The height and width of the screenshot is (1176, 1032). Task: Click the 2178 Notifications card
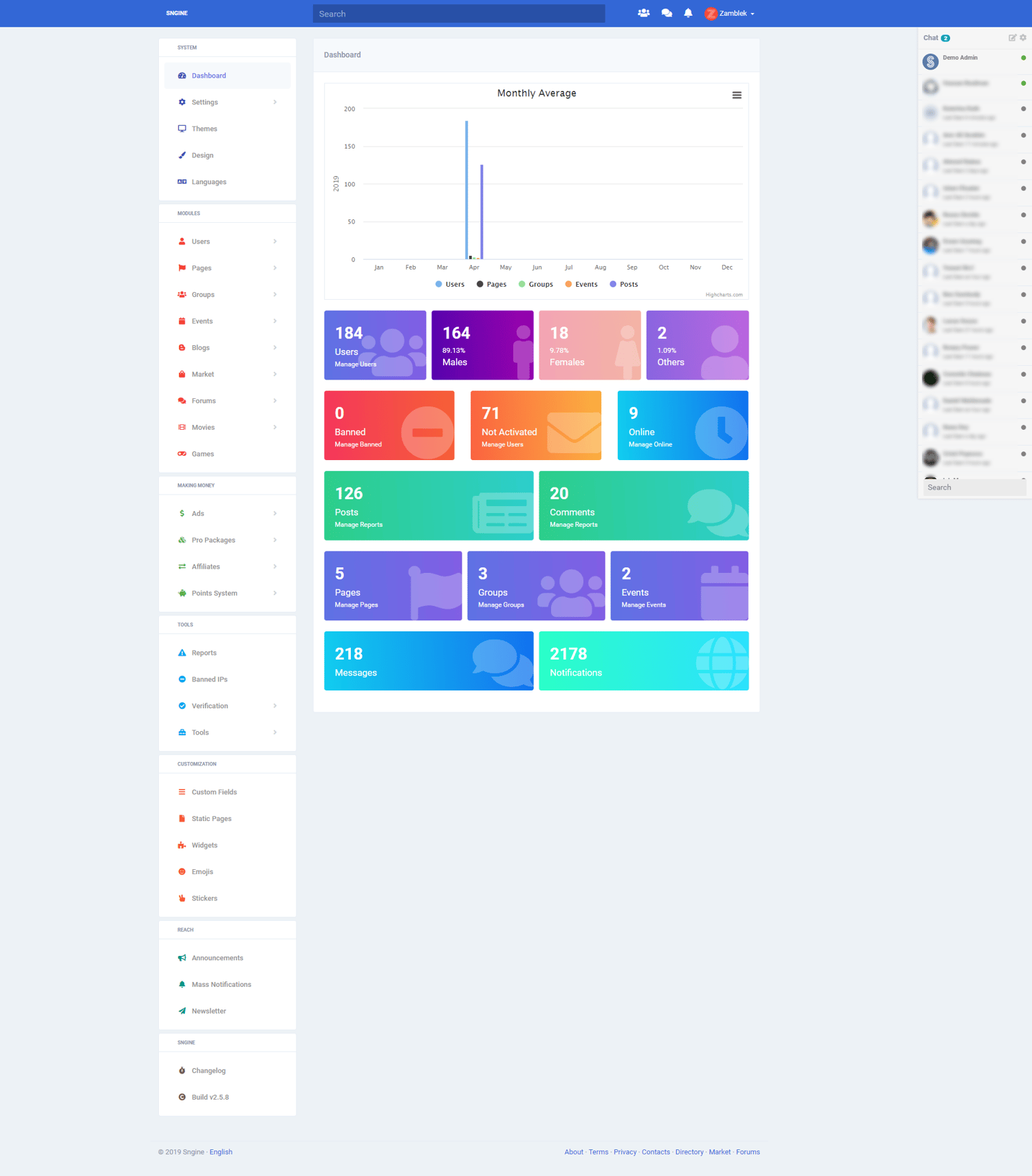pos(643,661)
